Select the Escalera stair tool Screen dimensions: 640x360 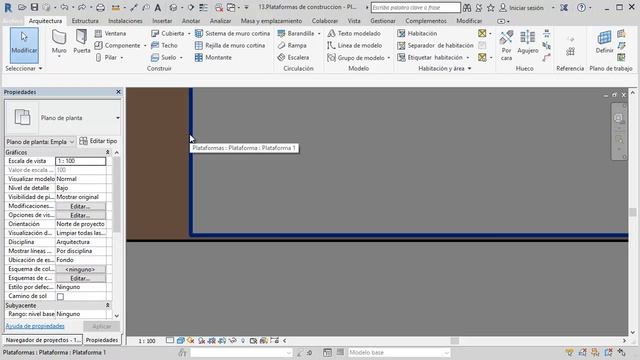[293, 58]
